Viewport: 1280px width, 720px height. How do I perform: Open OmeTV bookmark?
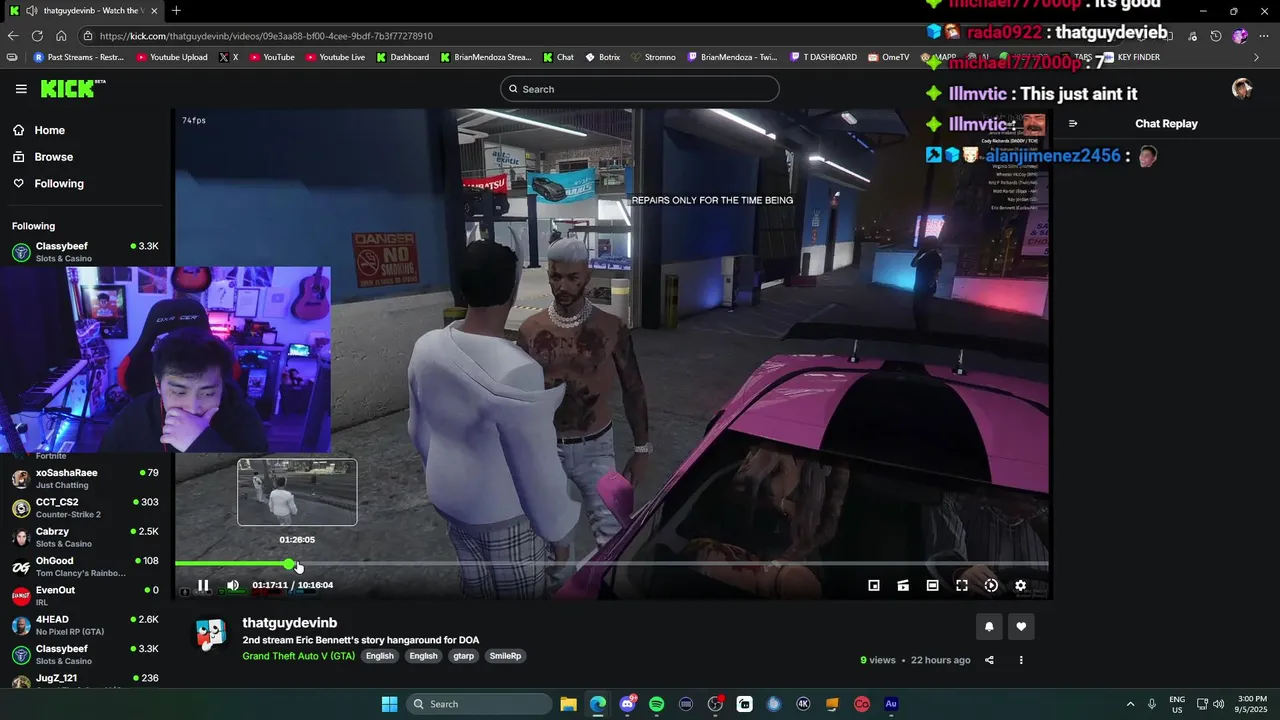[888, 58]
